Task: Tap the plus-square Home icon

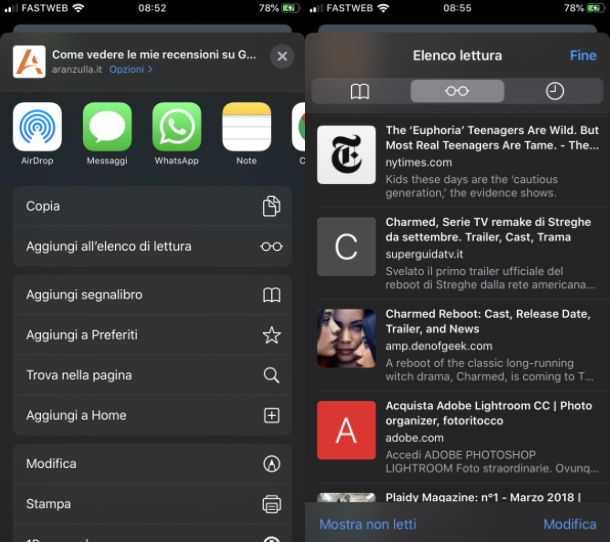Action: coord(272,416)
